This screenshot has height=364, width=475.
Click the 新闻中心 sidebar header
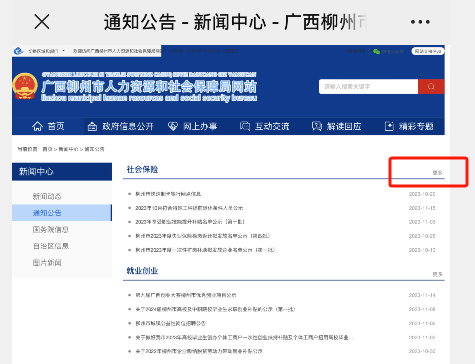62,172
